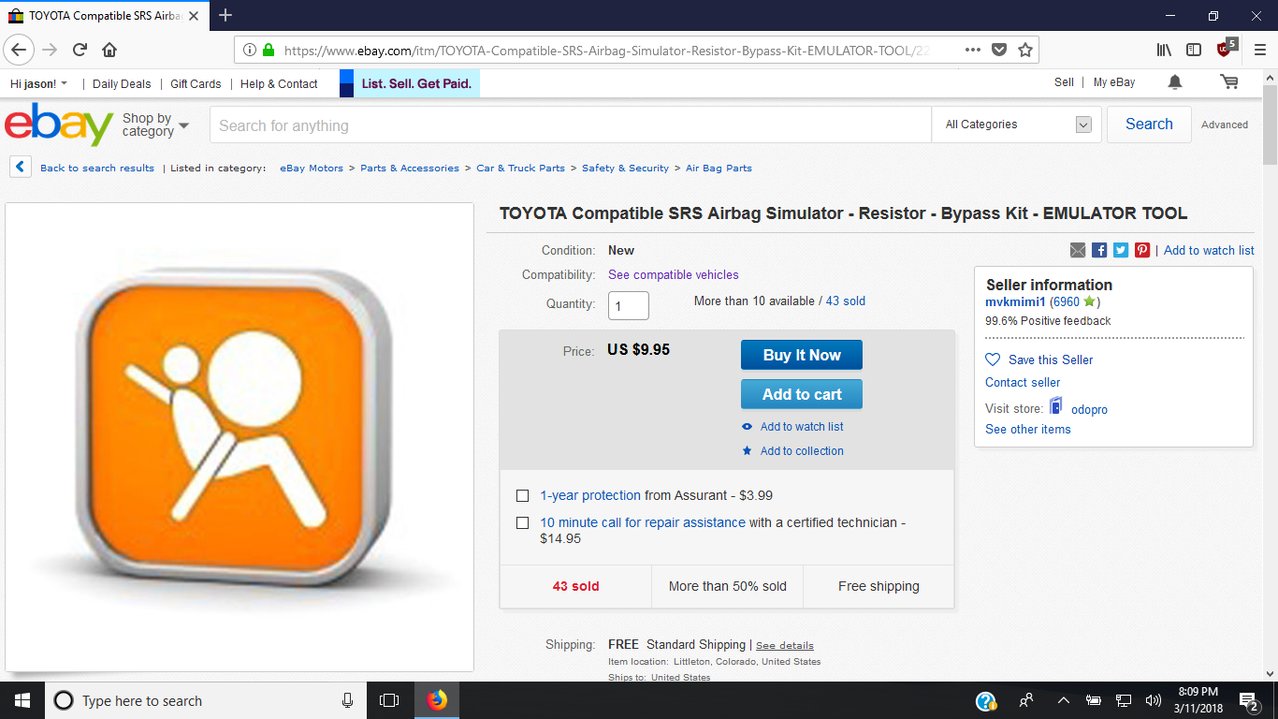Show hidden system tray icons
Screen dimensions: 1278x719
click(x=1063, y=700)
